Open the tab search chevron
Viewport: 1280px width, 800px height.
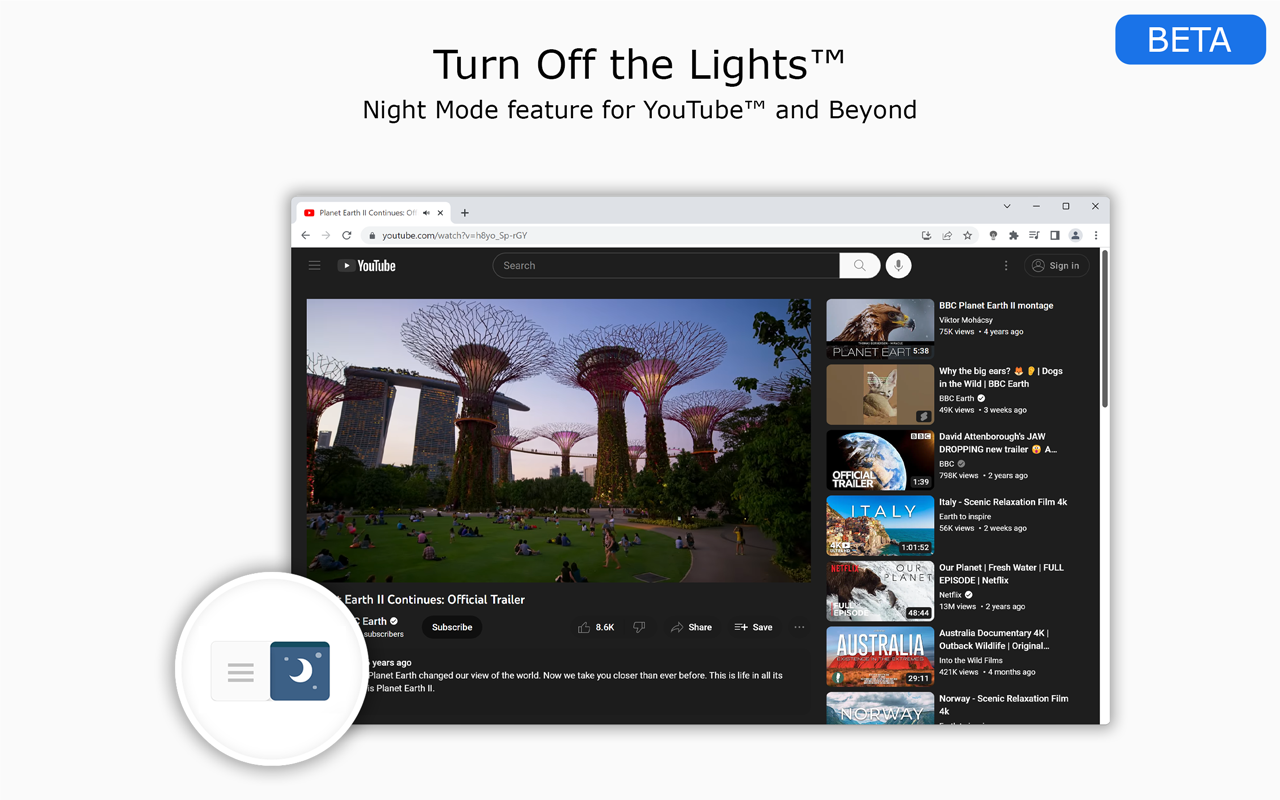tap(1007, 207)
